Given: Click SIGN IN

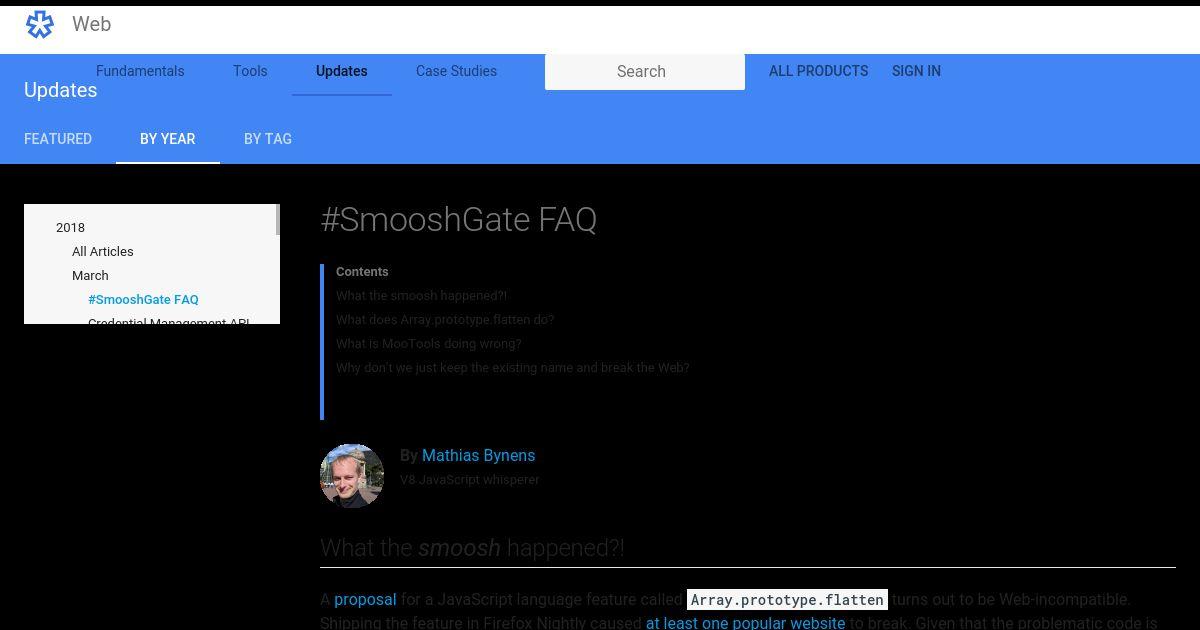Looking at the screenshot, I should pyautogui.click(x=916, y=71).
